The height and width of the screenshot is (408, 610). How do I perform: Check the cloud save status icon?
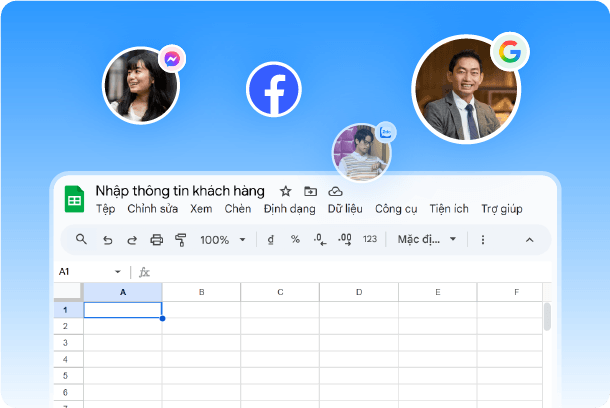pyautogui.click(x=335, y=191)
